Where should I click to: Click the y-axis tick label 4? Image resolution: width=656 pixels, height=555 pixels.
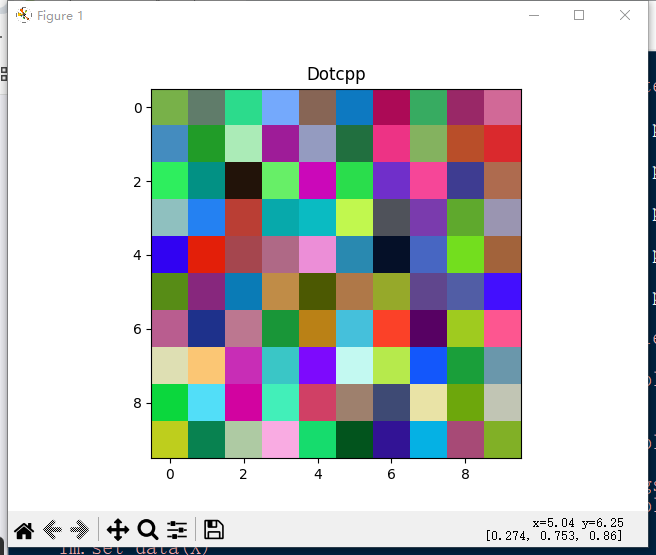(138, 255)
